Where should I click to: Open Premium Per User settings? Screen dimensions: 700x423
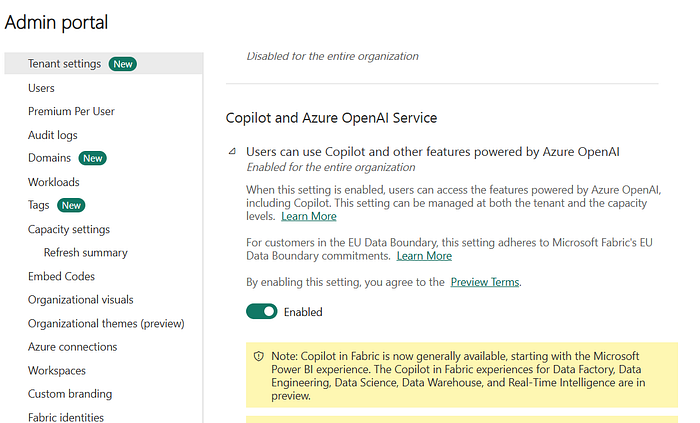[71, 111]
